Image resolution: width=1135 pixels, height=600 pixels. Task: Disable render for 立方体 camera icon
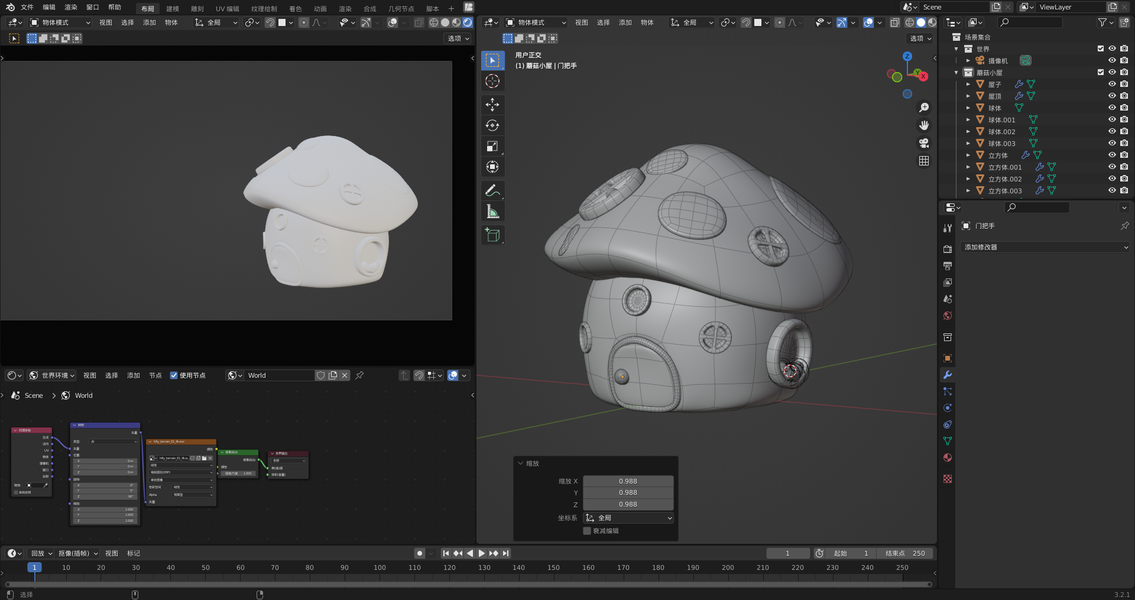pyautogui.click(x=1124, y=155)
